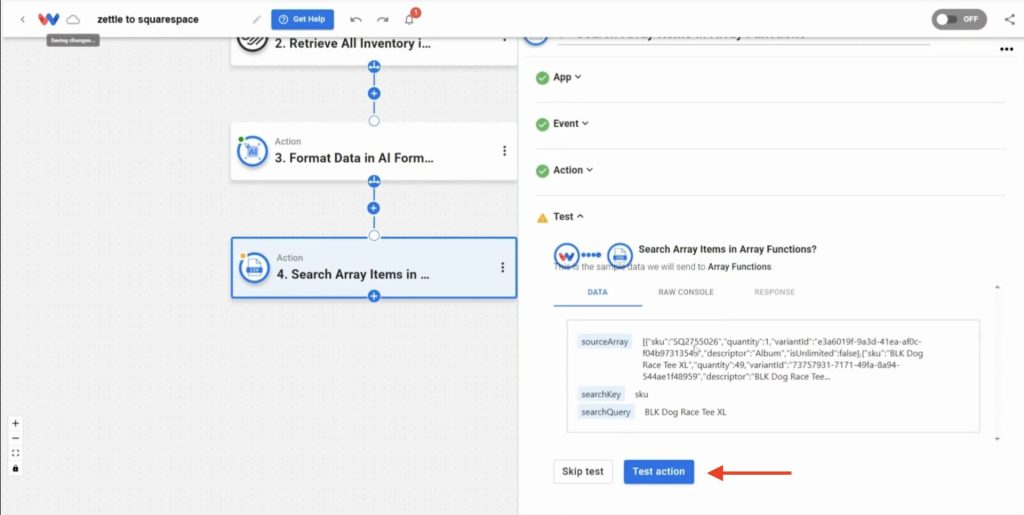Zoom in on the canvas
The image size is (1024, 515).
click(x=16, y=423)
